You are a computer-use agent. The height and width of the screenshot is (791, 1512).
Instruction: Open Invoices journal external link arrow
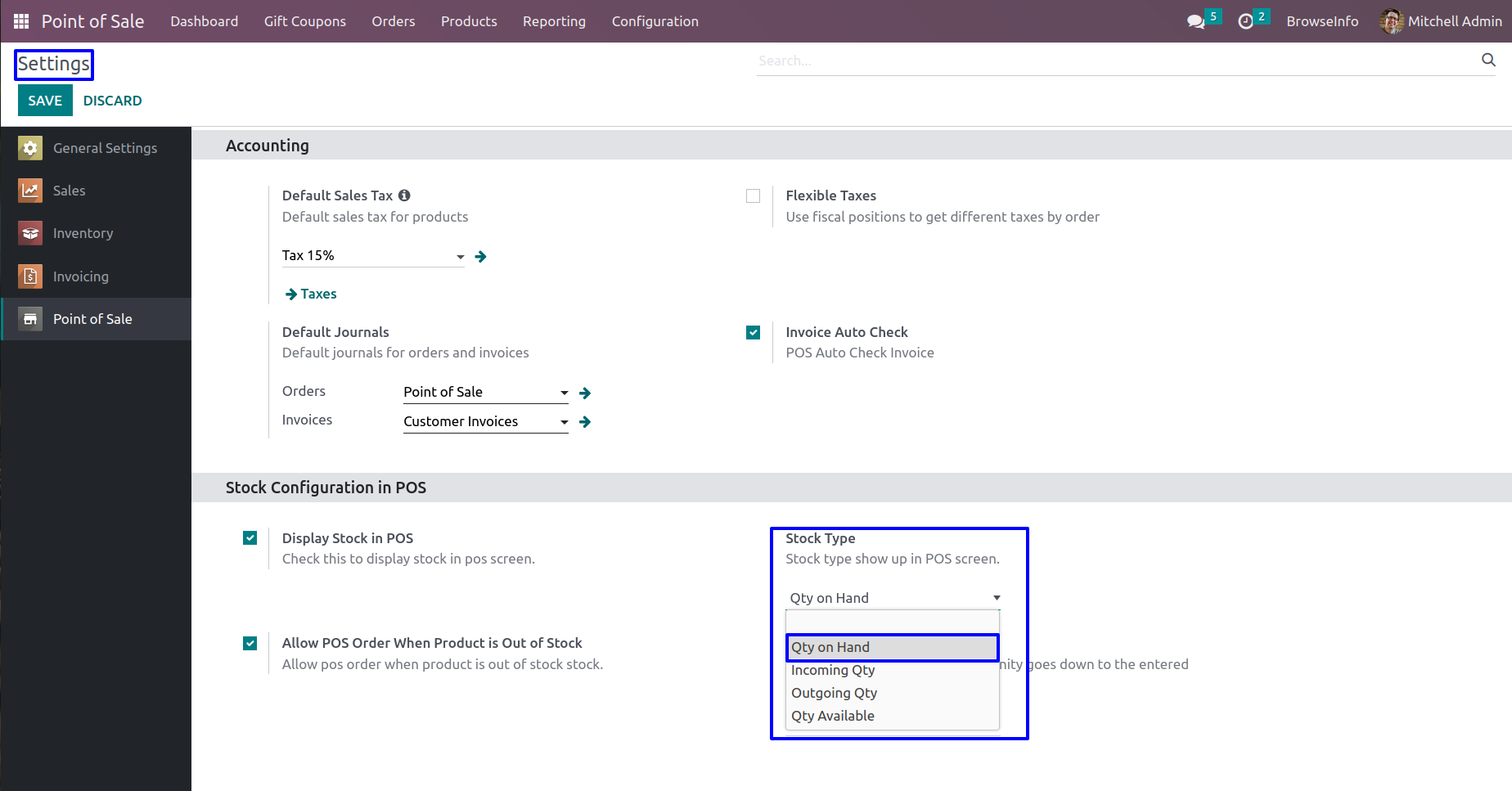point(585,422)
